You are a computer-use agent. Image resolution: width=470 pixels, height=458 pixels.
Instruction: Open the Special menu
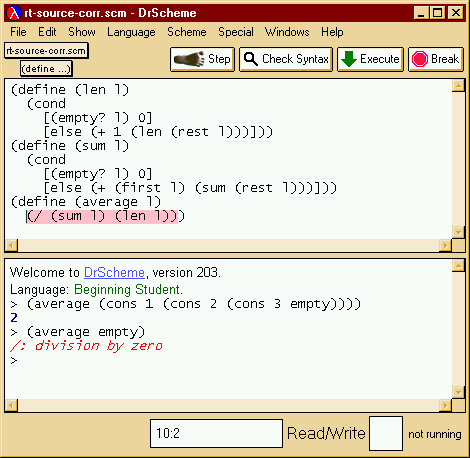[236, 32]
